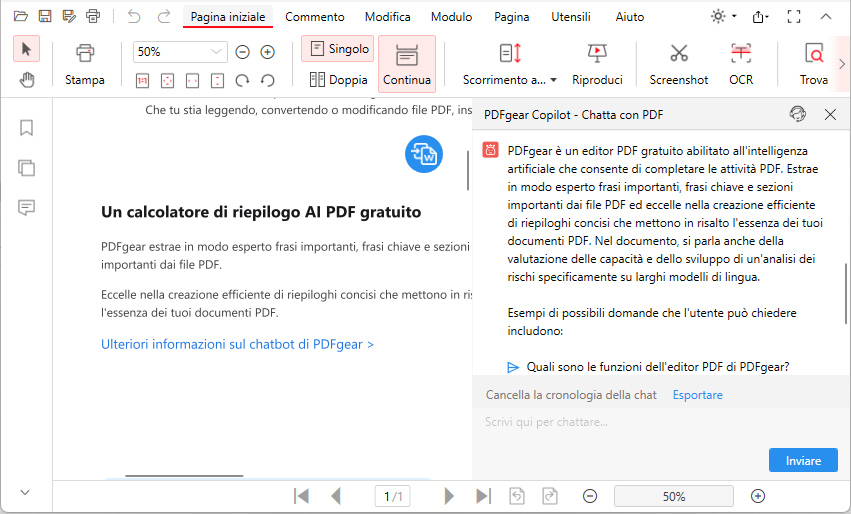
Task: Save the document using floppy disk icon
Action: (45, 16)
